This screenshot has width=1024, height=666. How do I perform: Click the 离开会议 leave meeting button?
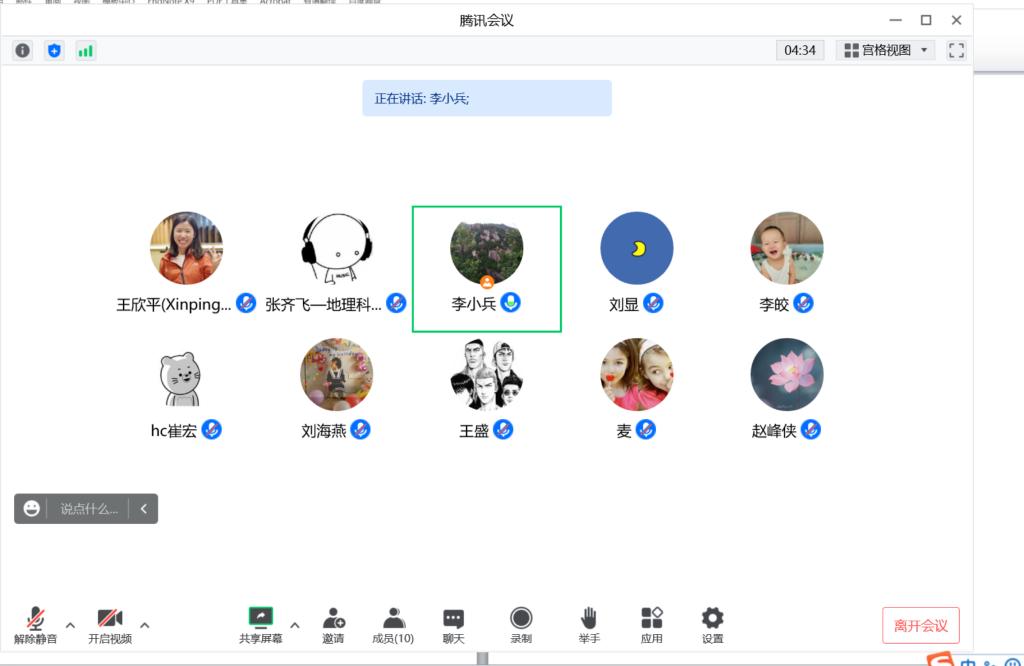(920, 625)
